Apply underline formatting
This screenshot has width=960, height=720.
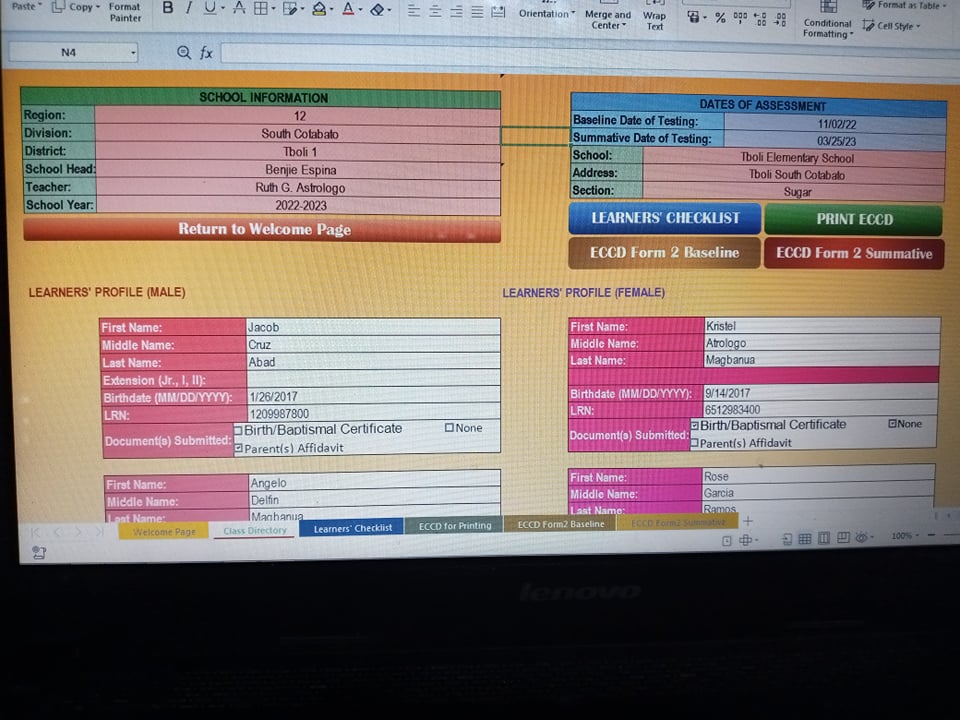210,8
